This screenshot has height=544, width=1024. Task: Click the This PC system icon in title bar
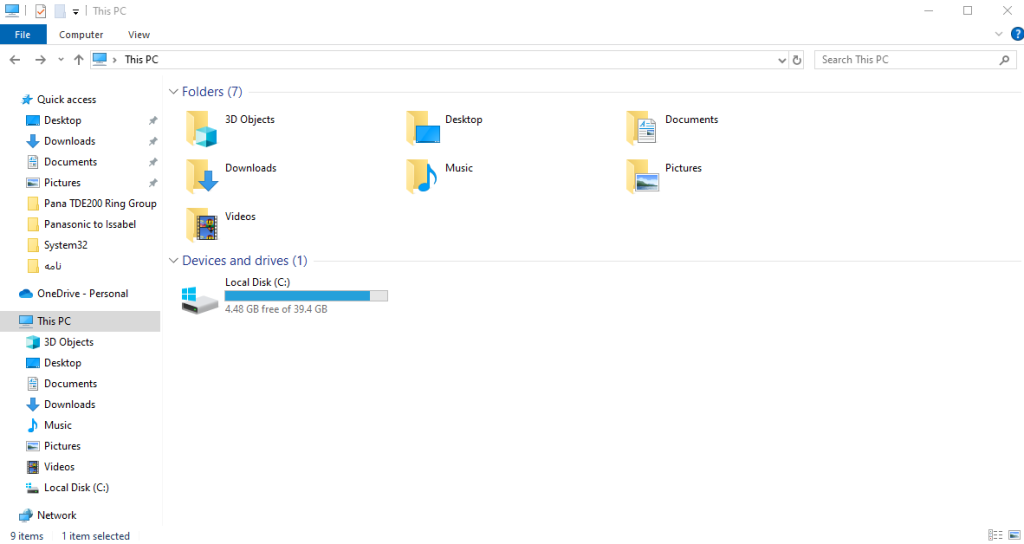click(x=12, y=10)
